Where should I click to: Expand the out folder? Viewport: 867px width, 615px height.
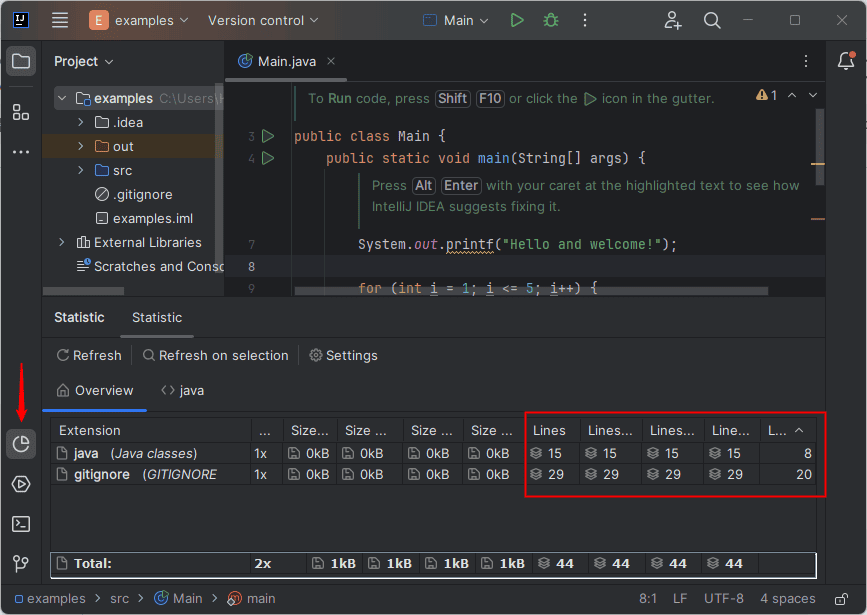tap(81, 146)
